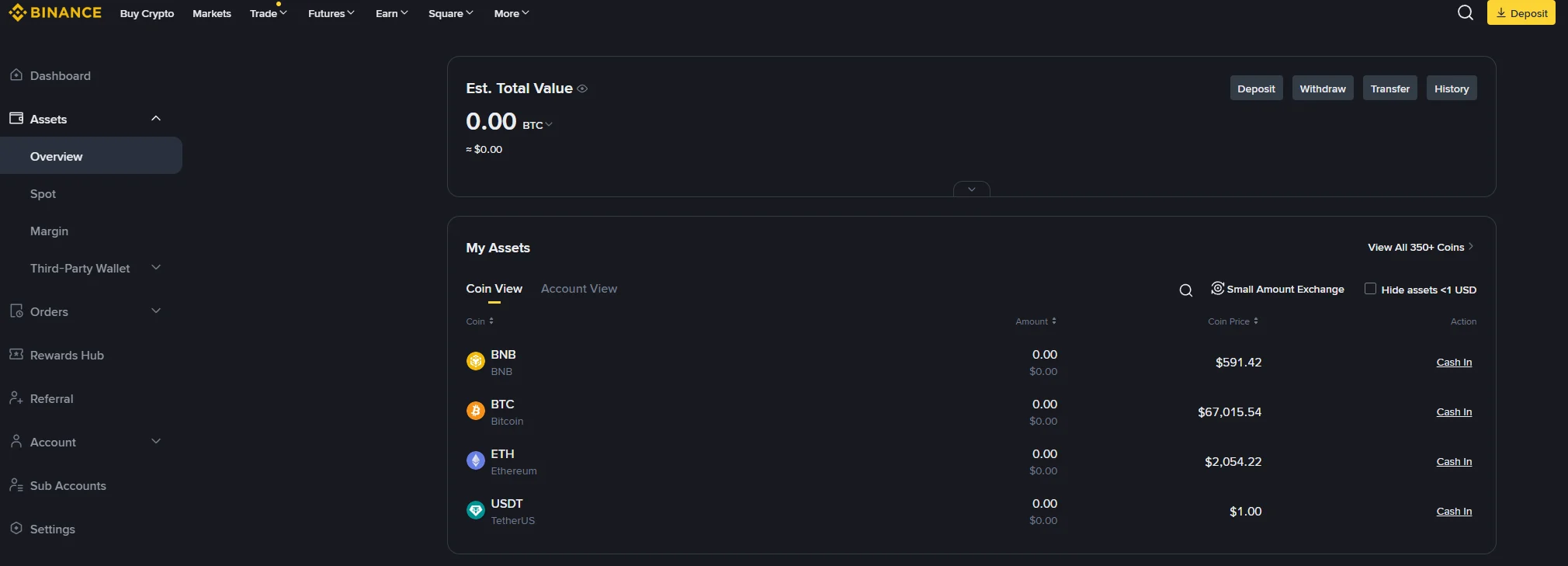Click Cash In for ETH
This screenshot has width=1568, height=566.
(x=1453, y=461)
